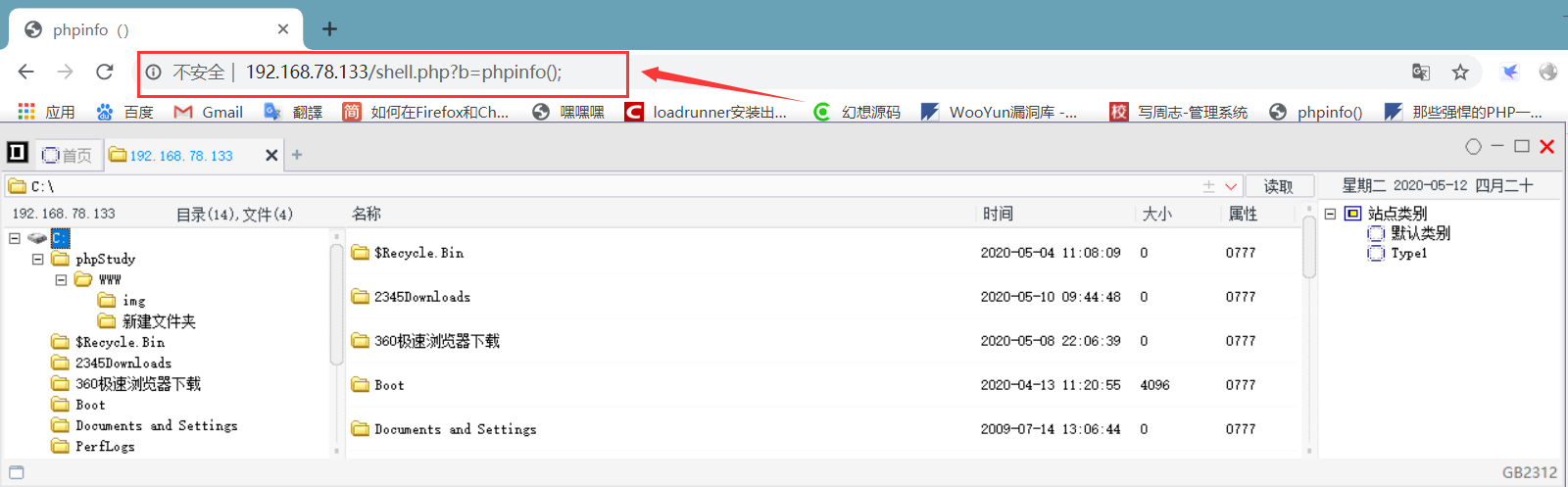The width and height of the screenshot is (1568, 487).
Task: Select the C: drive in tree
Action: pos(60,238)
